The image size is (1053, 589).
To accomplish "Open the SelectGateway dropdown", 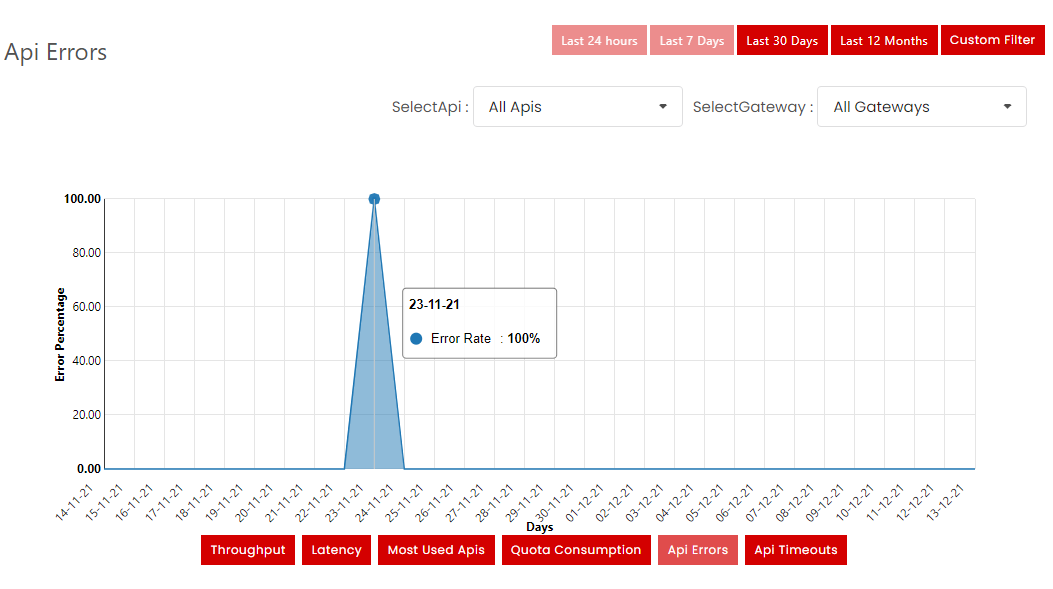I will click(921, 107).
